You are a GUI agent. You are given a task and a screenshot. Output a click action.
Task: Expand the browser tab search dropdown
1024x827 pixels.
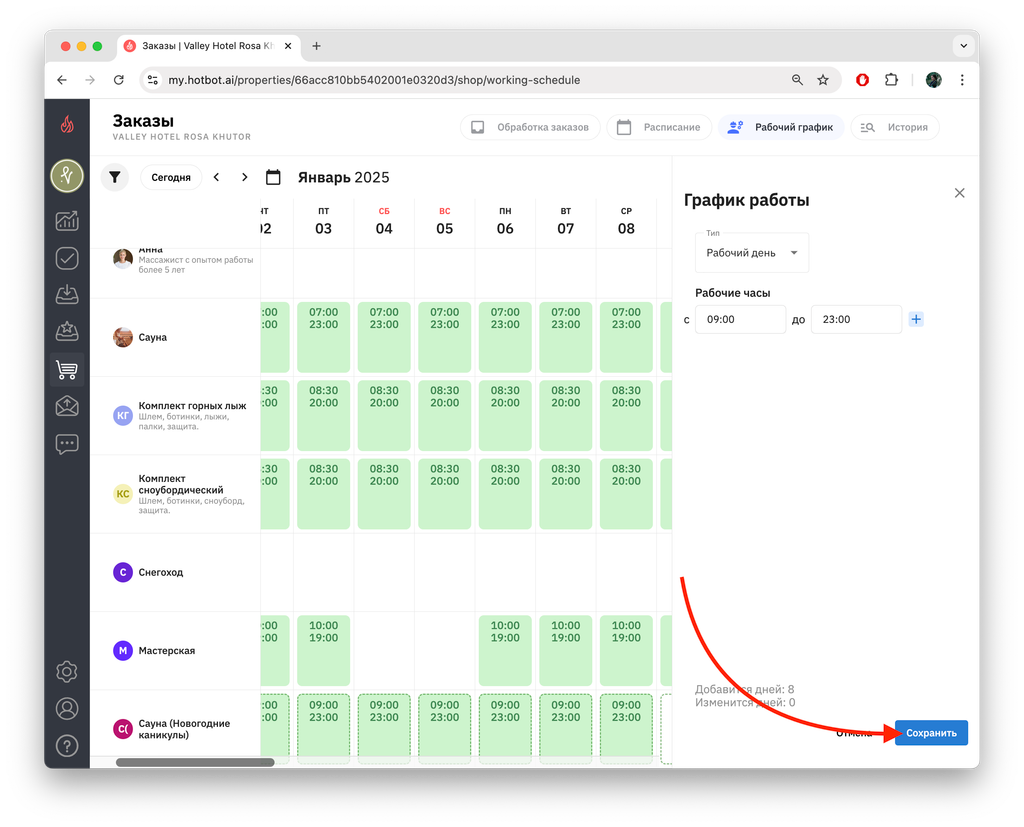coord(963,46)
